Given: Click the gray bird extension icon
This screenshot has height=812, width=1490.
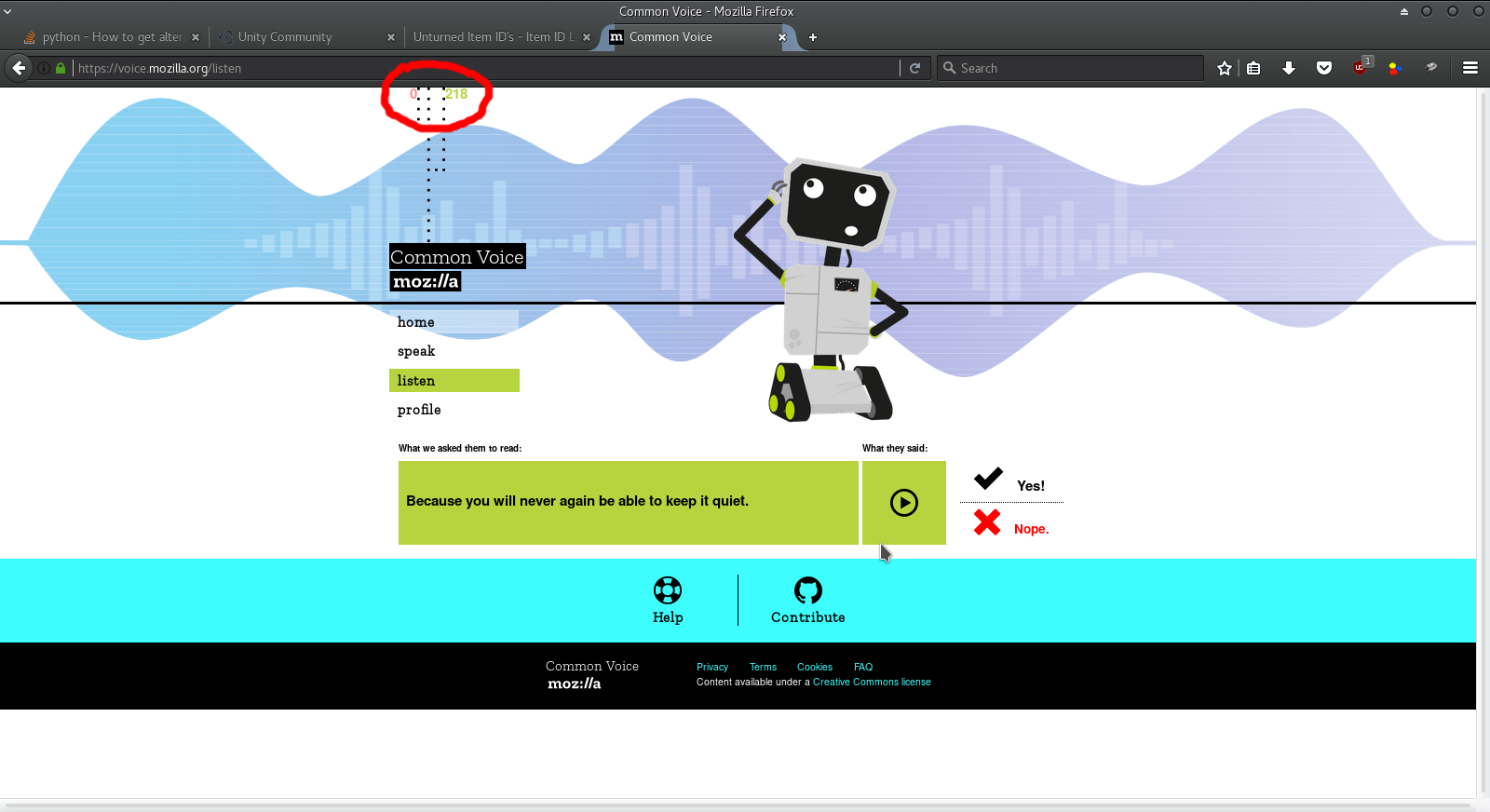Looking at the screenshot, I should [1431, 67].
